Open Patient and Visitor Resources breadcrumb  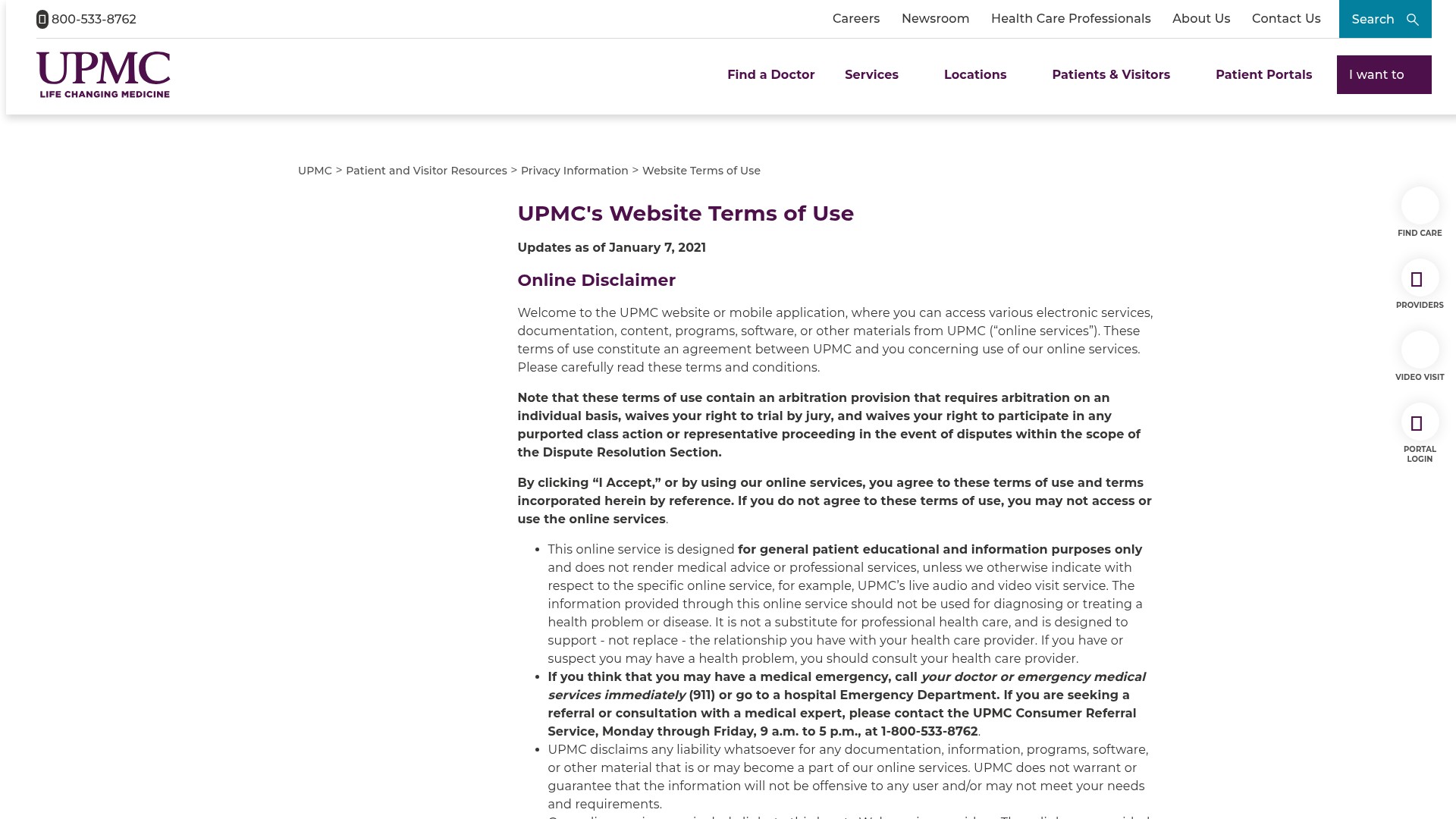tap(426, 171)
